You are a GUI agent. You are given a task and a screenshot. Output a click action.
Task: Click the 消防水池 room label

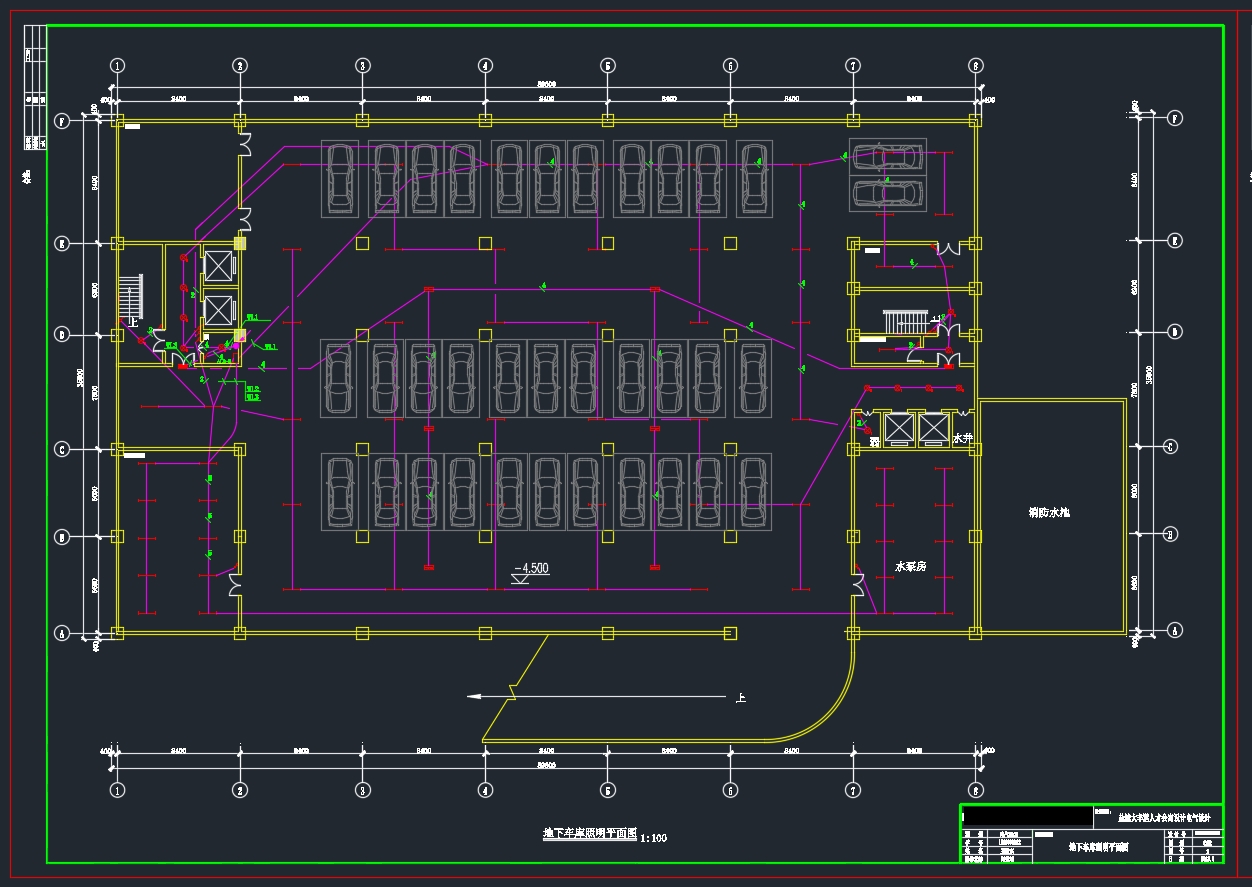click(x=1050, y=513)
